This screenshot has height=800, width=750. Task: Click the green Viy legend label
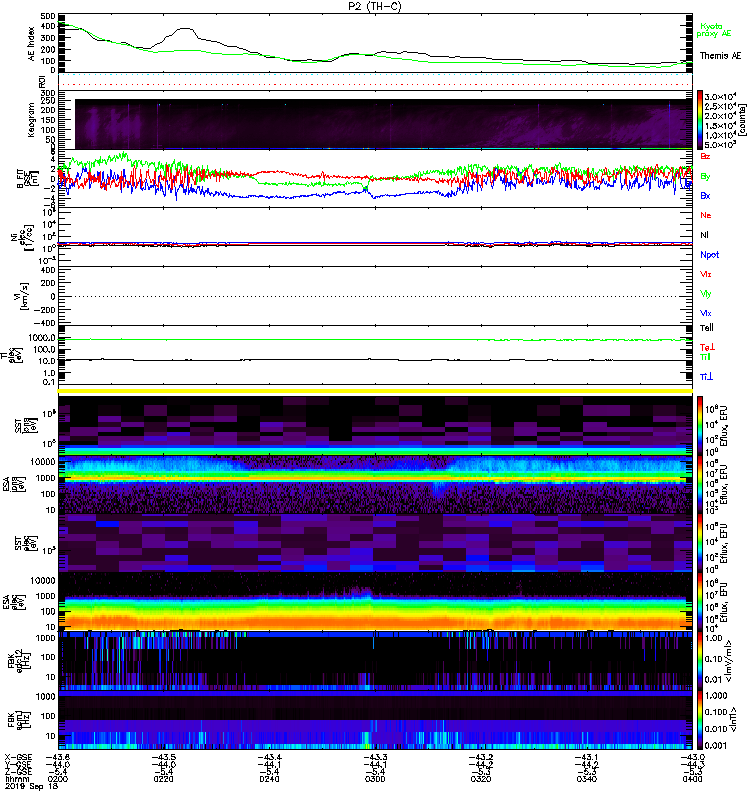[706, 294]
